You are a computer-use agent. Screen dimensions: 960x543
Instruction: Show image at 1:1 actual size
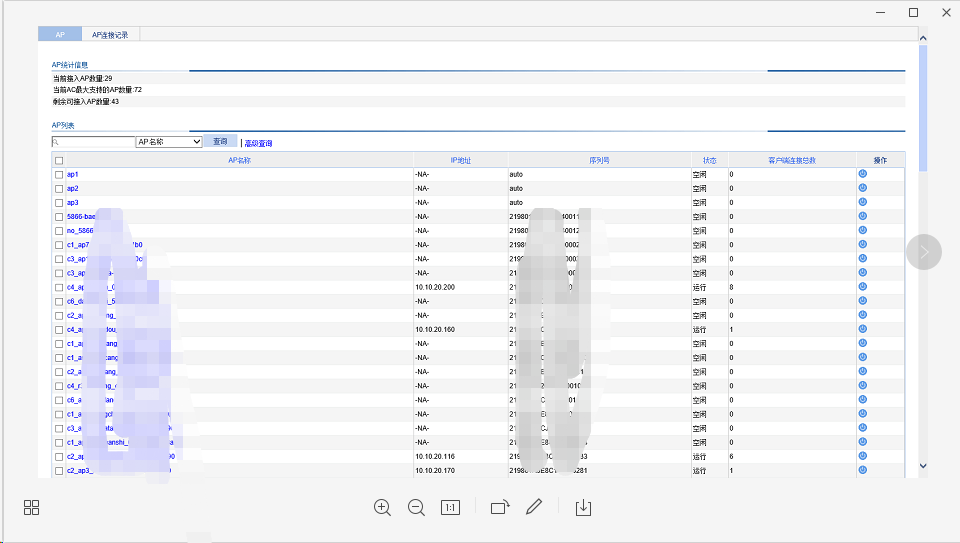coord(450,507)
